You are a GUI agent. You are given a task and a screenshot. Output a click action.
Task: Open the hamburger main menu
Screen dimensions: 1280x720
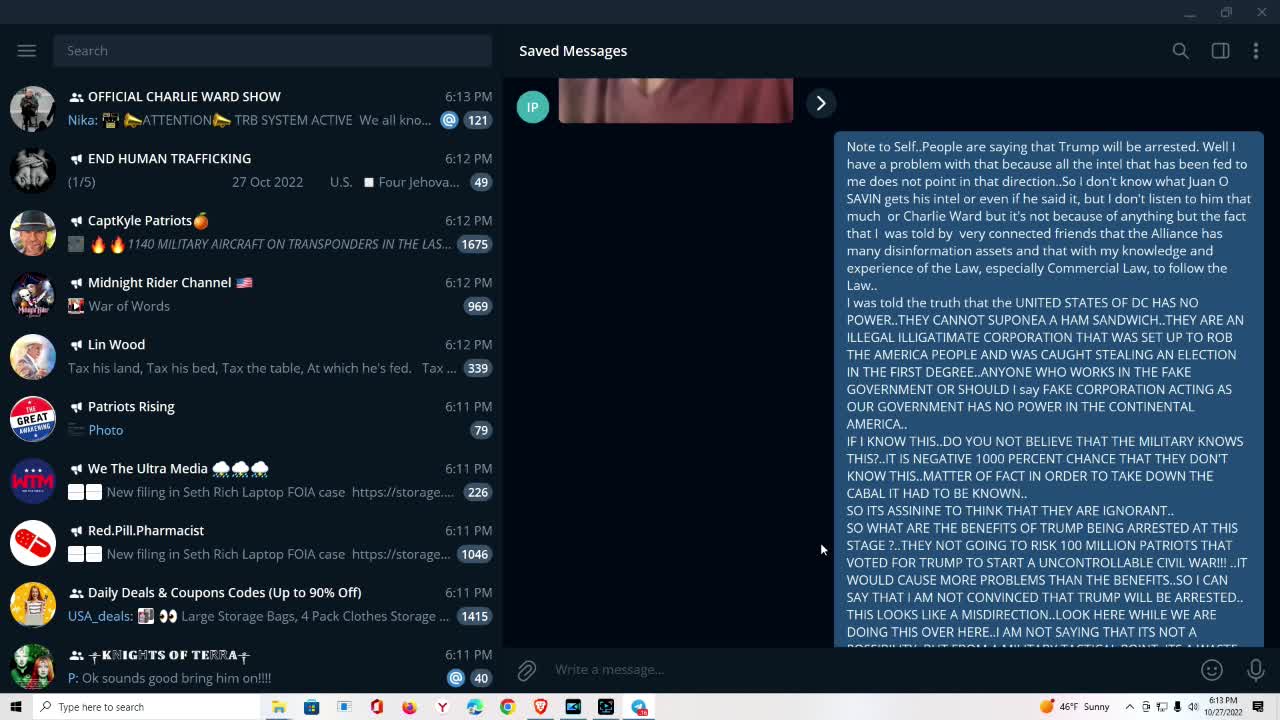point(27,50)
